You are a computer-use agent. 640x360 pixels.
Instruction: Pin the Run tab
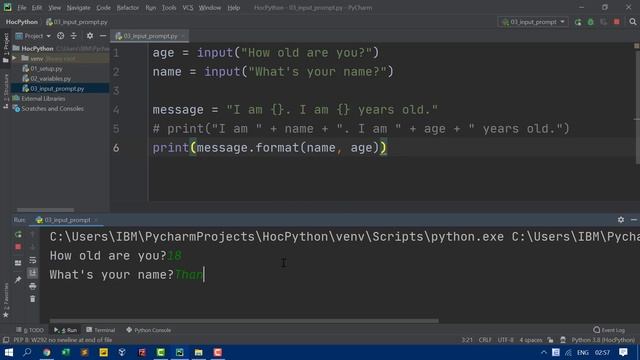18,280
